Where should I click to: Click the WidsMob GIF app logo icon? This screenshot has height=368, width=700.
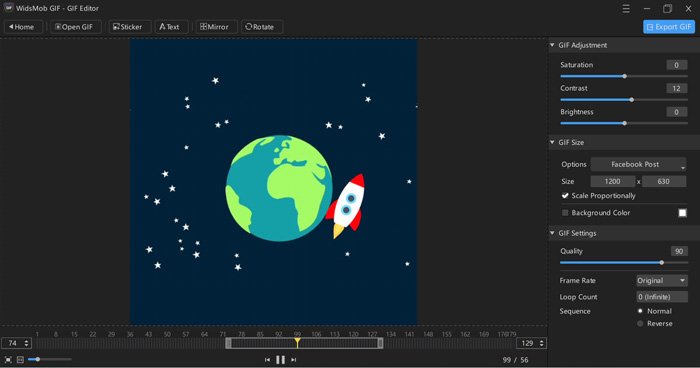tap(8, 8)
